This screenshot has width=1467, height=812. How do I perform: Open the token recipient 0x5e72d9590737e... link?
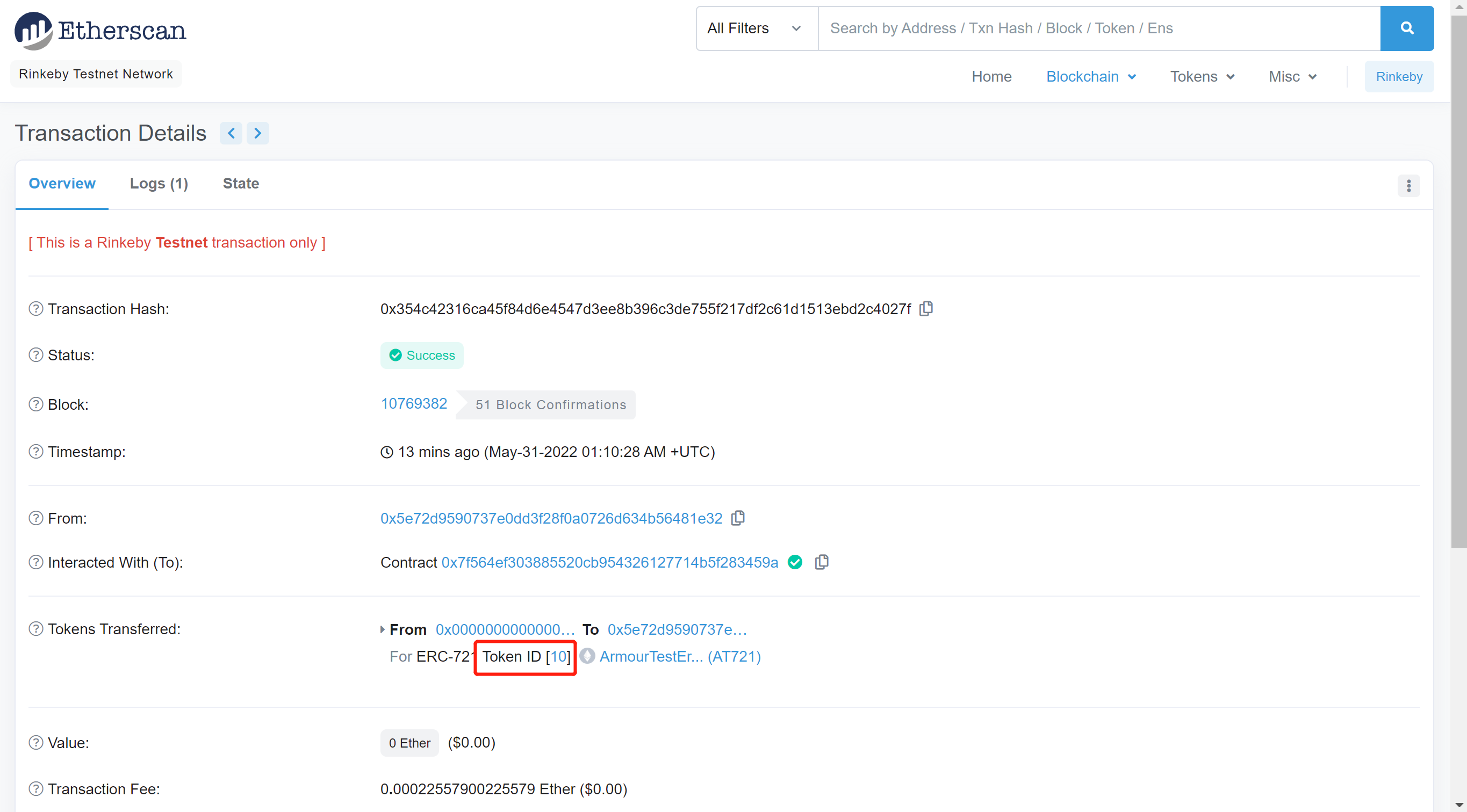677,629
